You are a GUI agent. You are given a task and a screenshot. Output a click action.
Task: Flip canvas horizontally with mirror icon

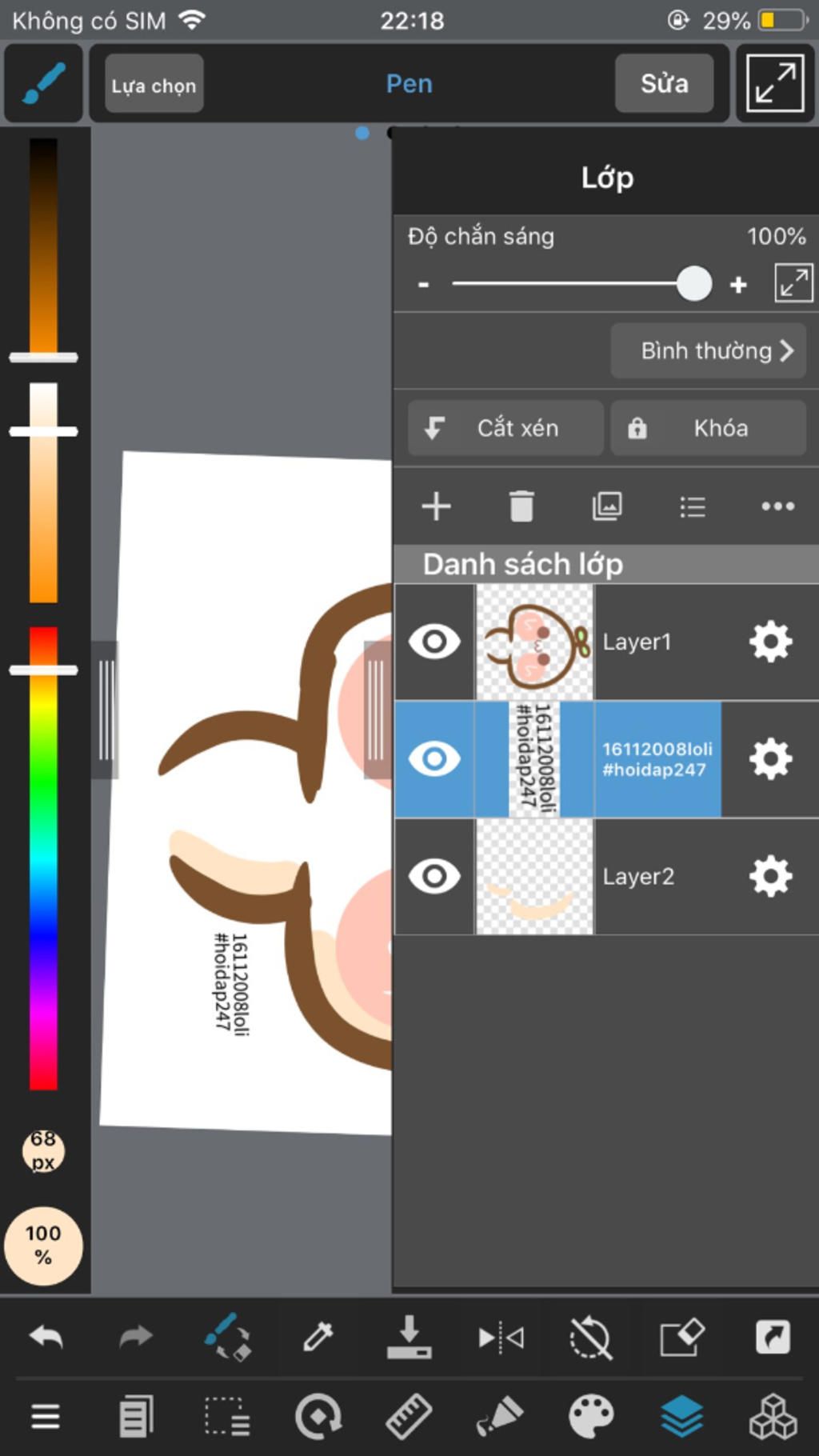[x=501, y=1337]
